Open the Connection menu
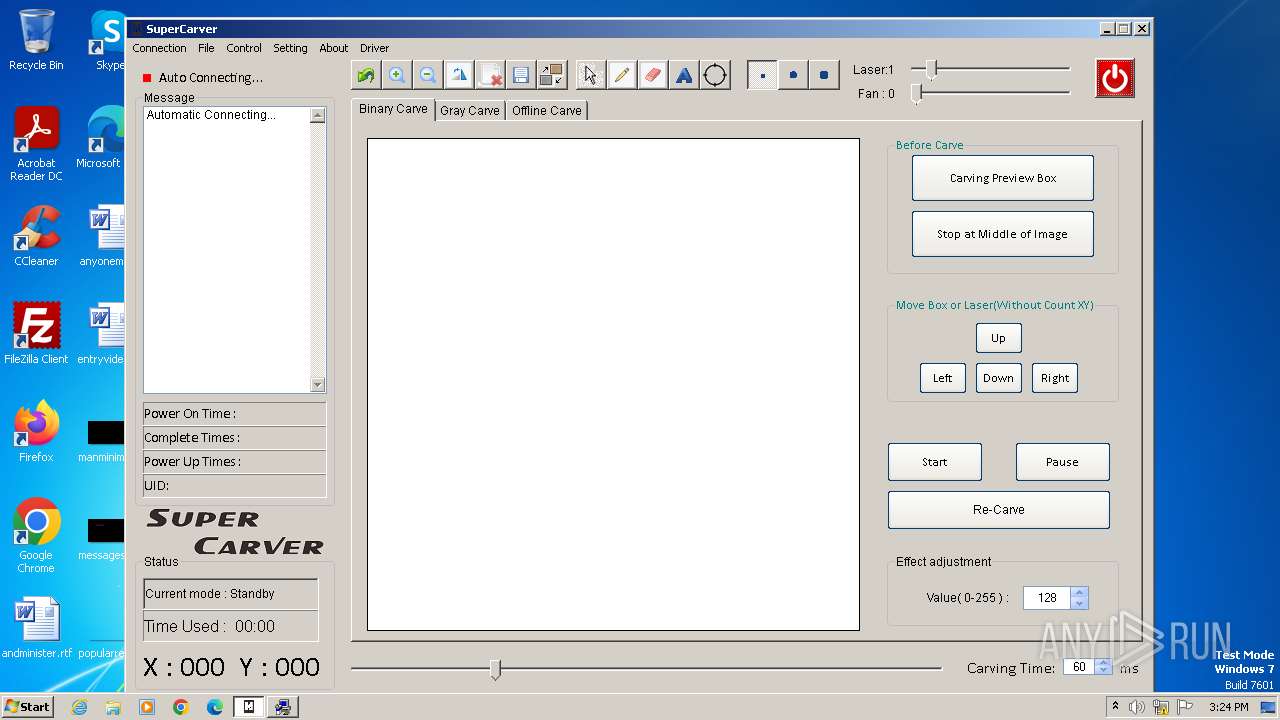 click(x=159, y=48)
